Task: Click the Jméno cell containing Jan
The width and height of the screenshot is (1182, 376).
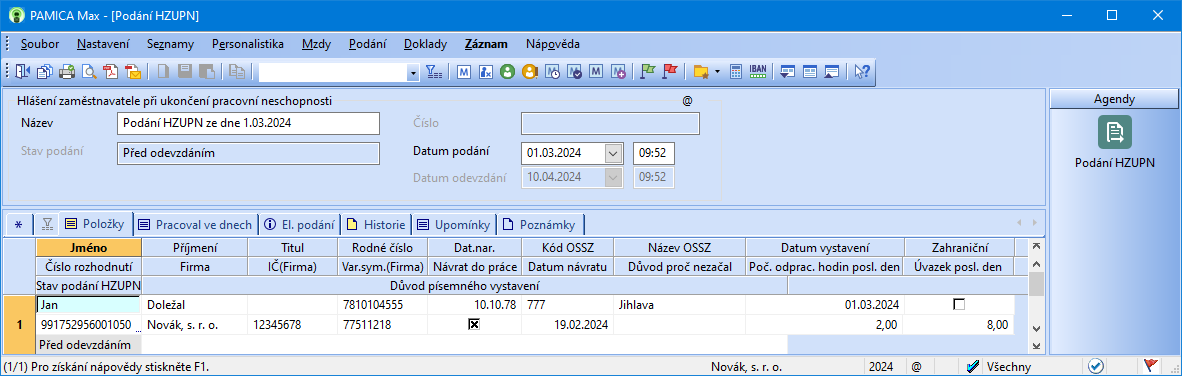Action: pyautogui.click(x=88, y=304)
